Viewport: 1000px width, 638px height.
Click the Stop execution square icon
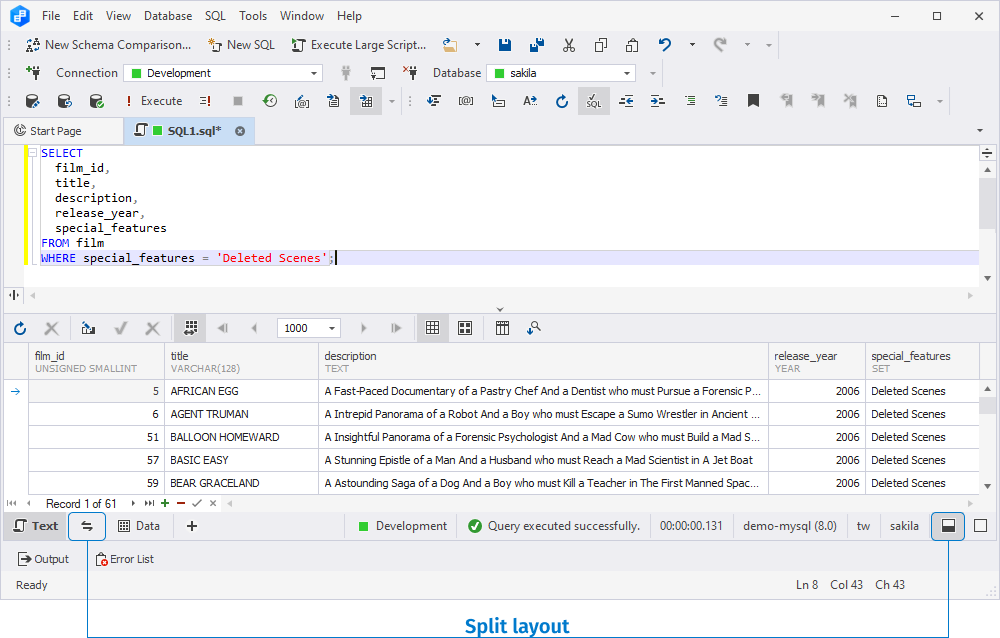pos(238,101)
